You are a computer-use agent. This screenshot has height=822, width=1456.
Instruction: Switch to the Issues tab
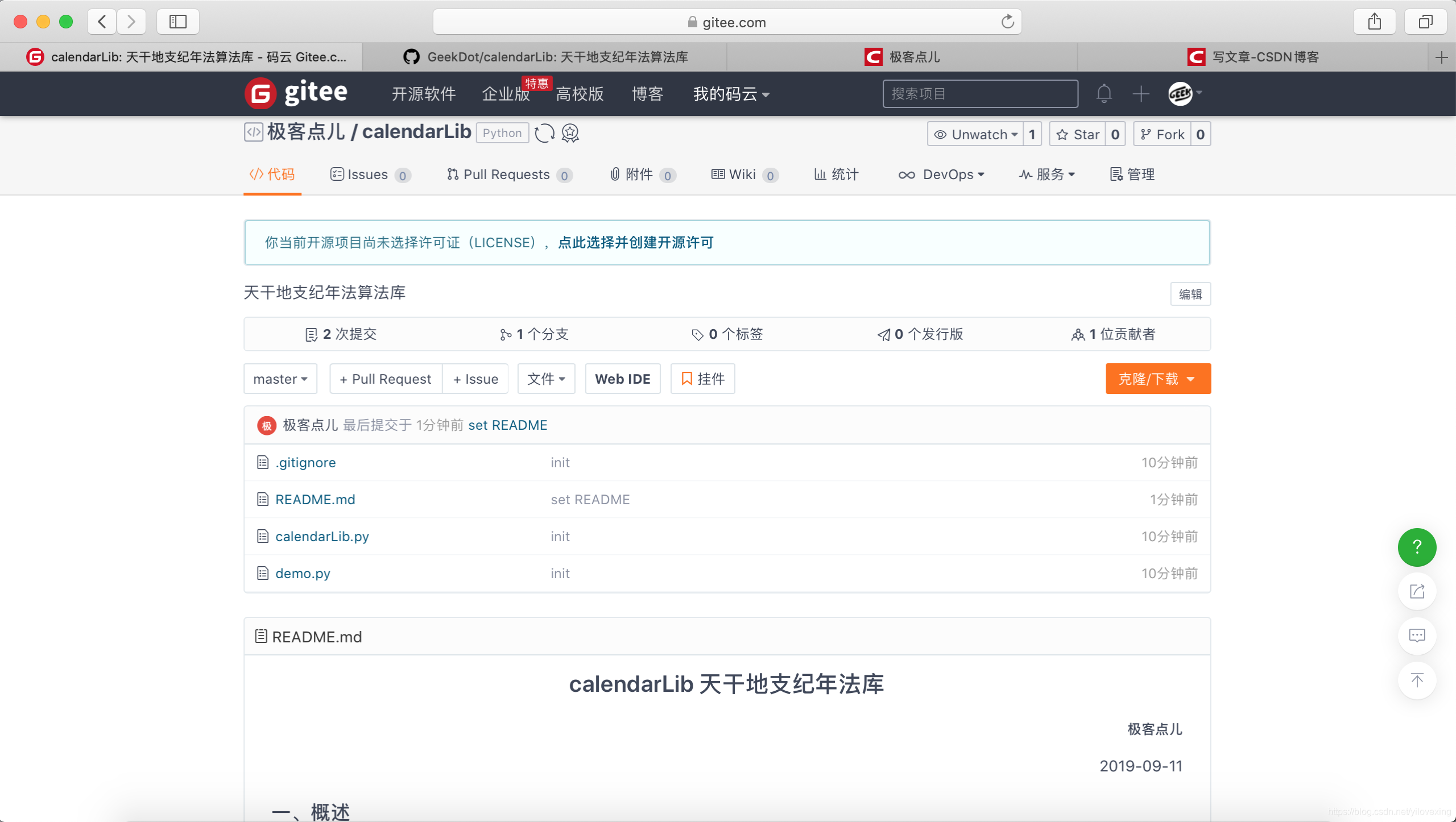click(x=370, y=175)
